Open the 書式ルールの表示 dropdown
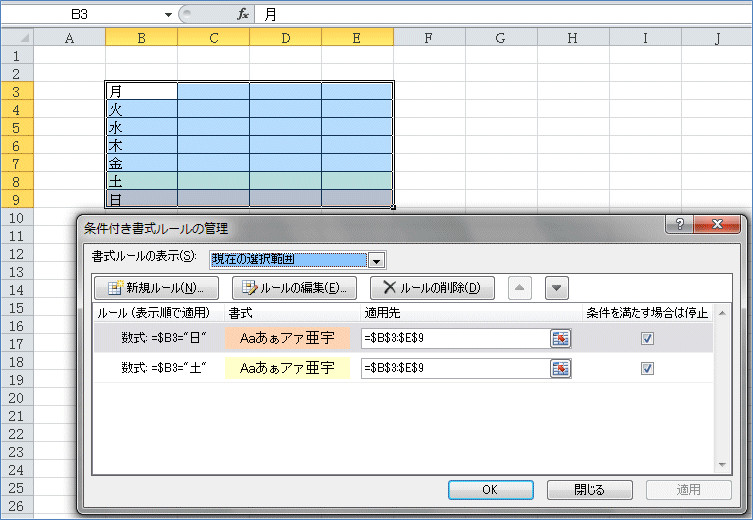 pyautogui.click(x=376, y=260)
